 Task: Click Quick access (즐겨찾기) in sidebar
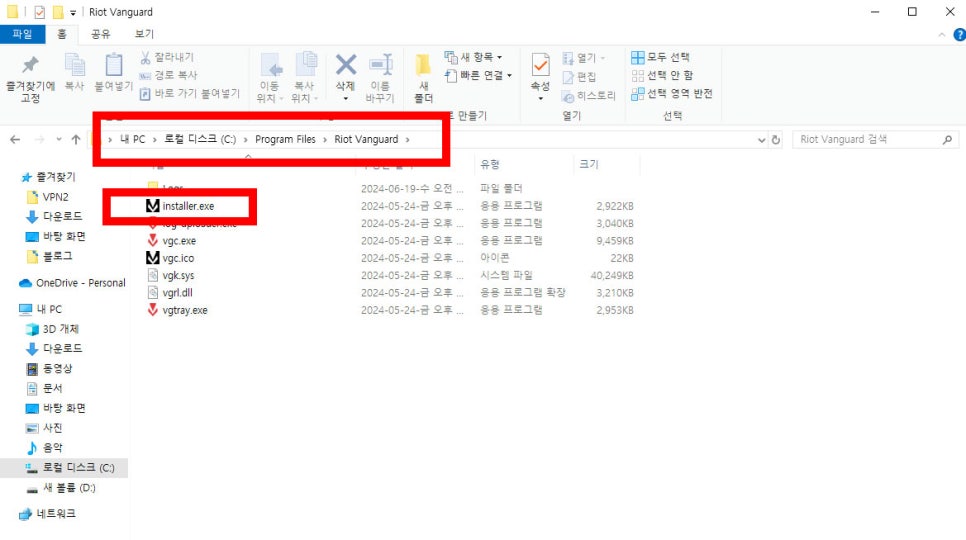pos(48,177)
